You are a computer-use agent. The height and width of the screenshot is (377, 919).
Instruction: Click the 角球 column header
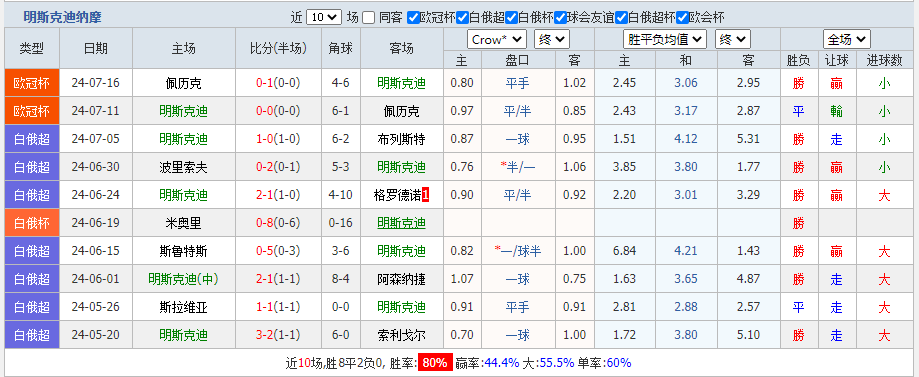pyautogui.click(x=341, y=49)
